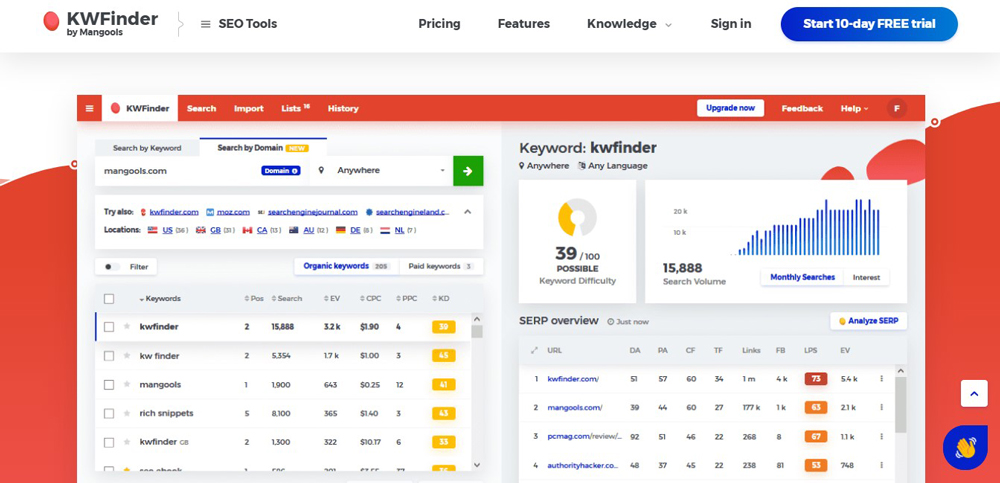The width and height of the screenshot is (1000, 483).
Task: Open the Help dropdown in red toolbar
Action: (854, 108)
